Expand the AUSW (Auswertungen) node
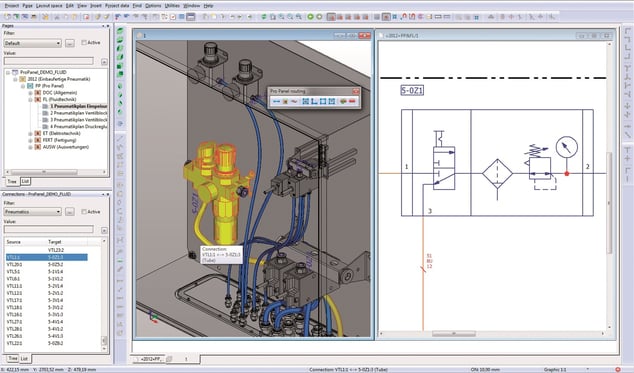Viewport: 634px width, 373px height. 30,147
